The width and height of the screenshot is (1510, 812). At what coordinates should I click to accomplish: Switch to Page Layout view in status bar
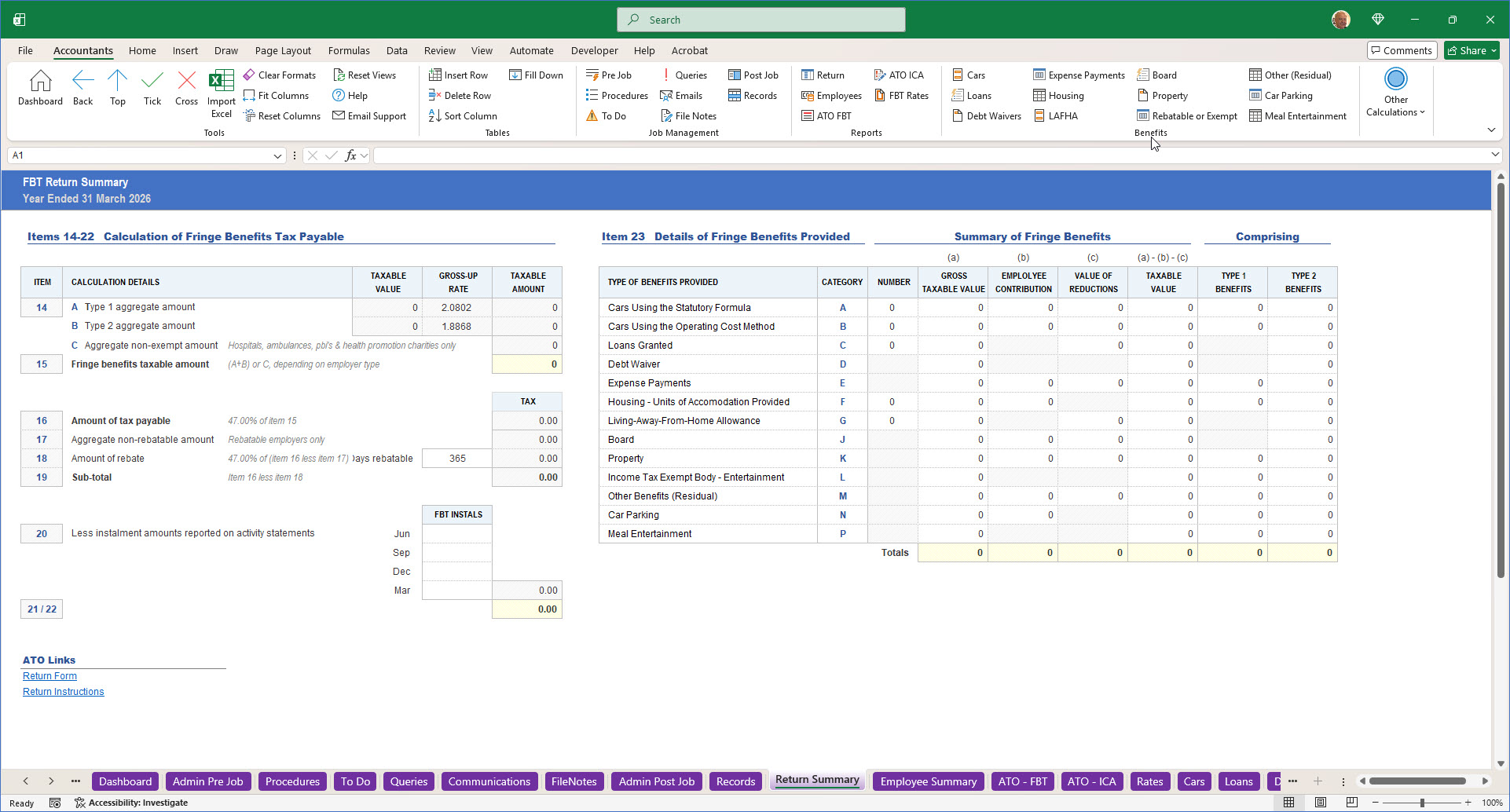click(1321, 803)
